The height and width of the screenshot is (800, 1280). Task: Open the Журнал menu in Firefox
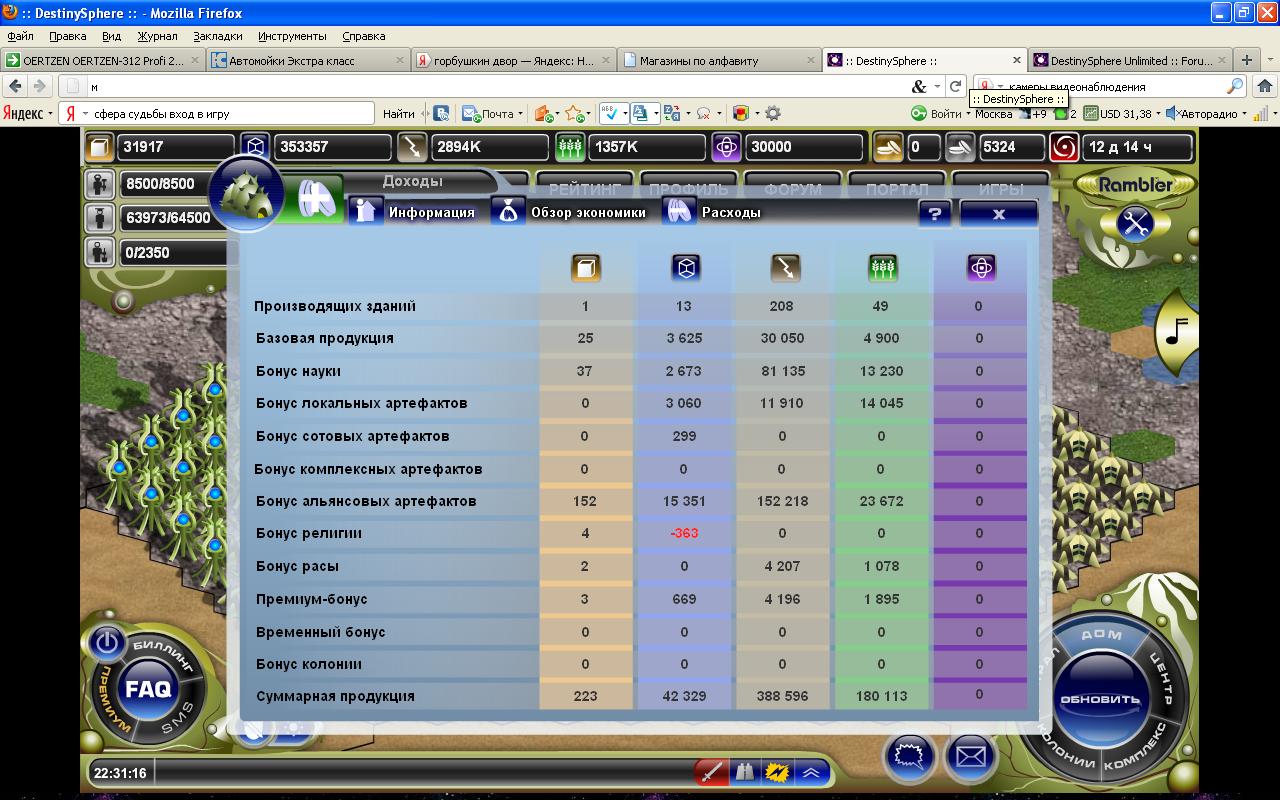click(157, 36)
